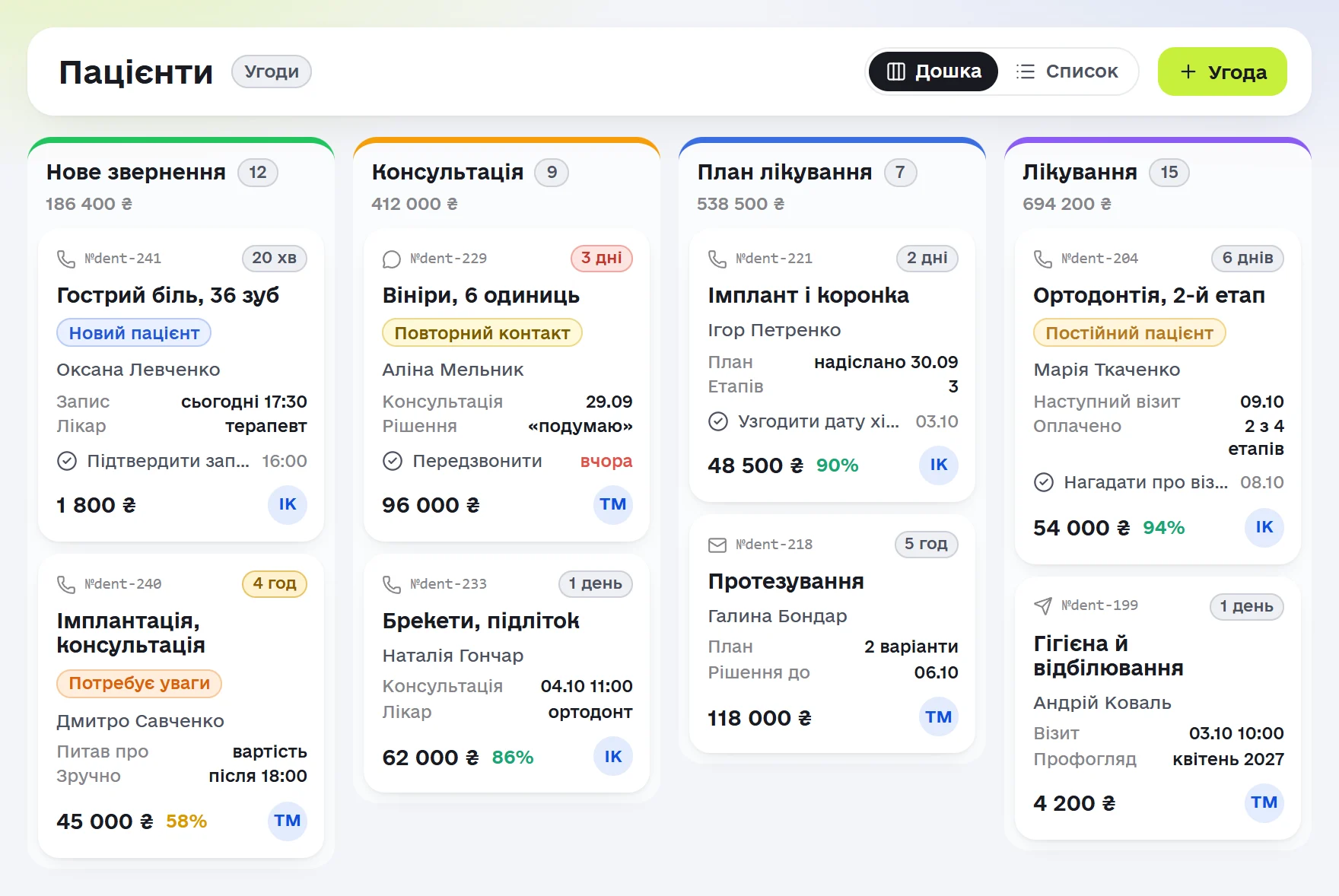Click the red '3 дні' age badge
This screenshot has height=896, width=1339.
[x=601, y=258]
